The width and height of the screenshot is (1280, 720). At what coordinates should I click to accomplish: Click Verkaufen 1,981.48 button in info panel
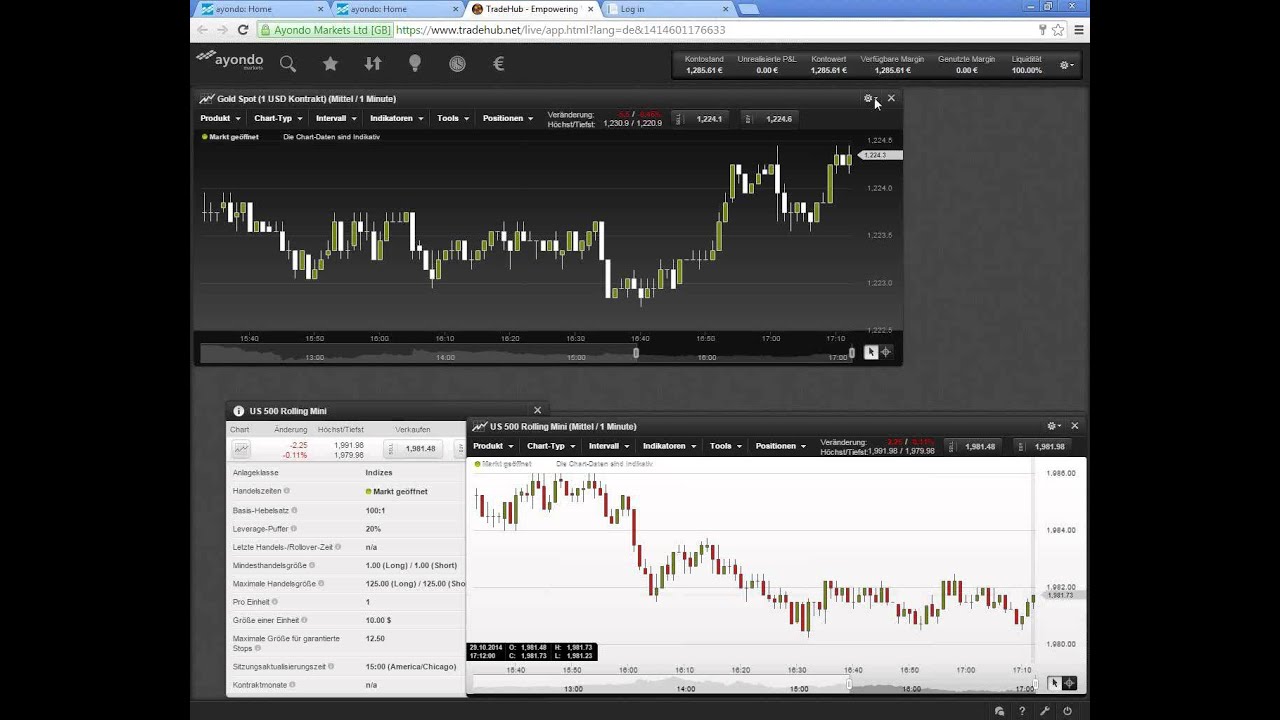[413, 449]
